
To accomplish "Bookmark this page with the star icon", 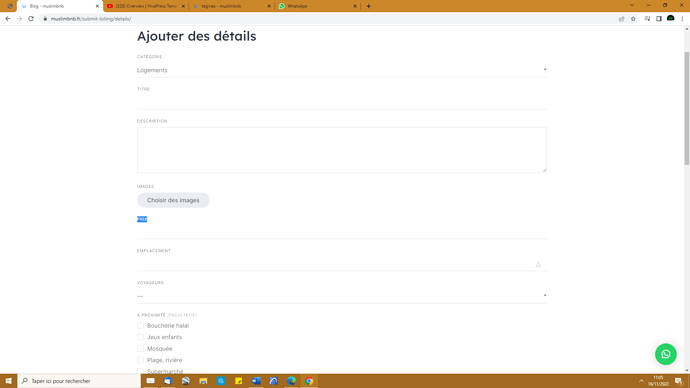I will click(633, 19).
